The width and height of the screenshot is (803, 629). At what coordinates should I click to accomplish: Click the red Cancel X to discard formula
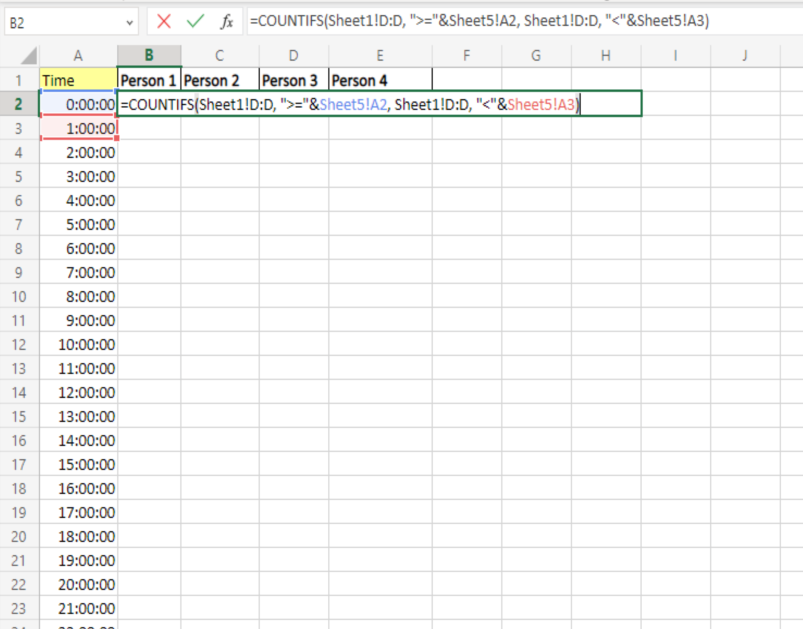point(166,20)
